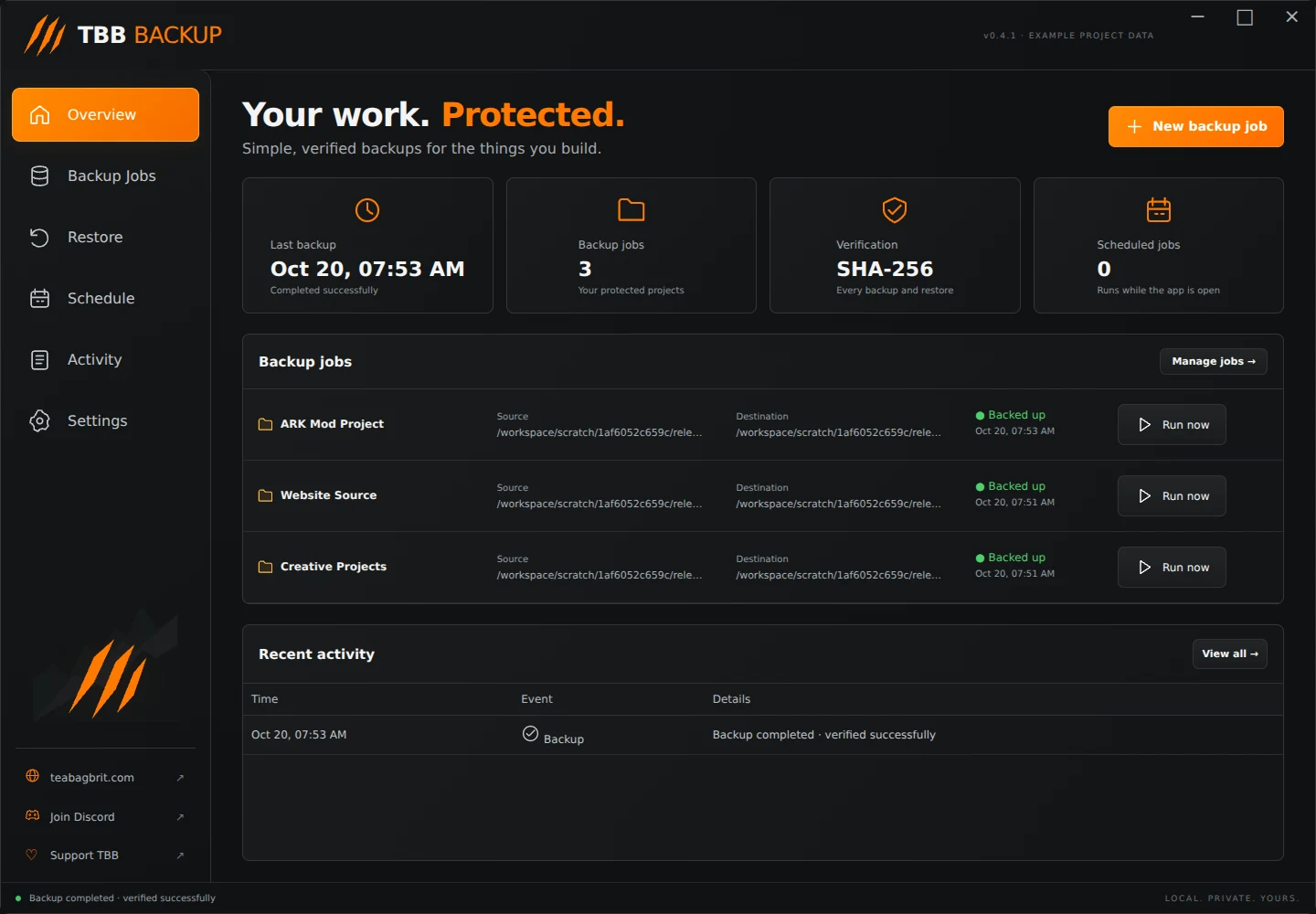1316x914 pixels.
Task: Click the Time column header
Action: click(265, 699)
